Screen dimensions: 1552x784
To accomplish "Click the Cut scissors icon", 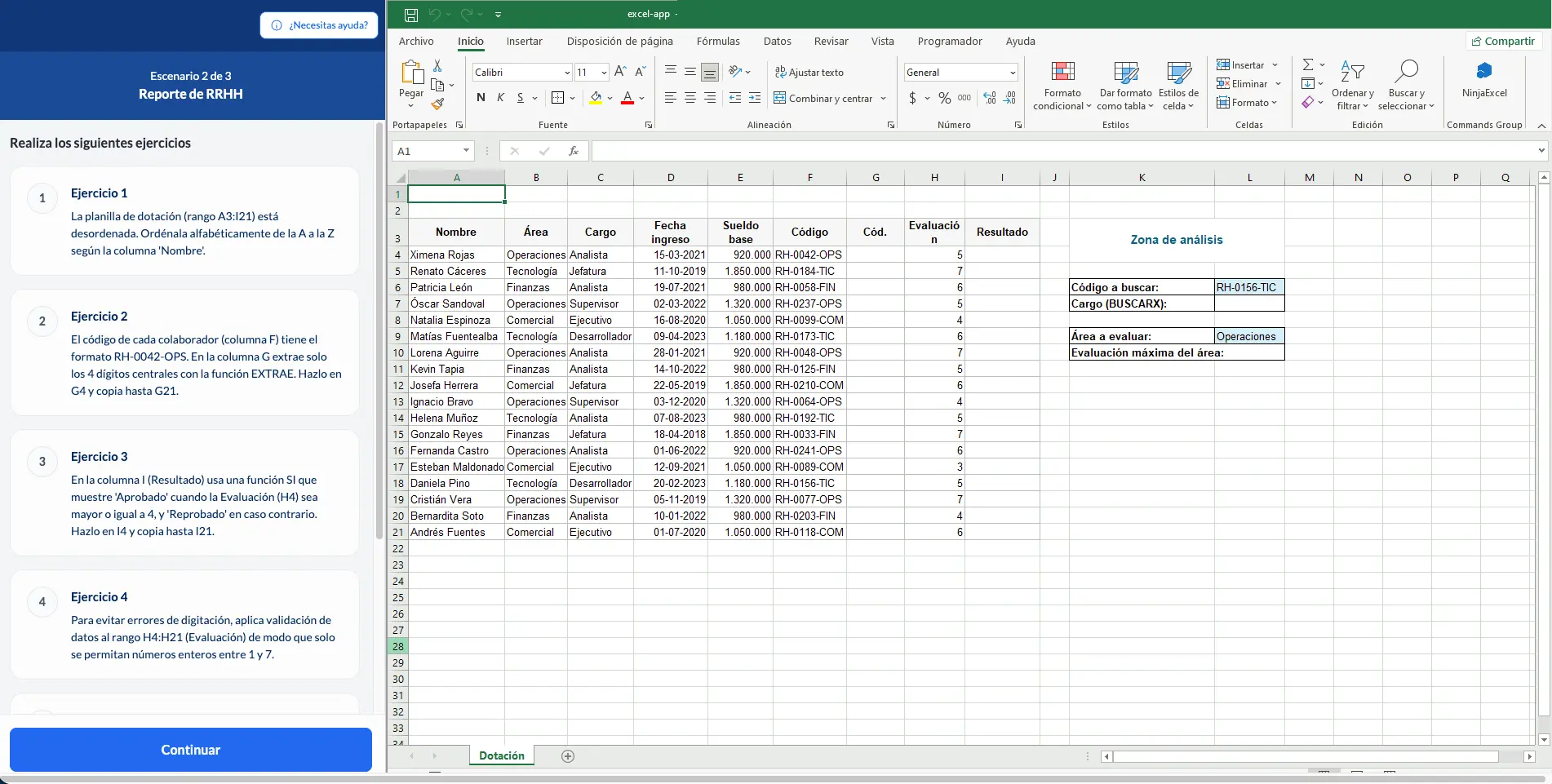I will coord(437,66).
